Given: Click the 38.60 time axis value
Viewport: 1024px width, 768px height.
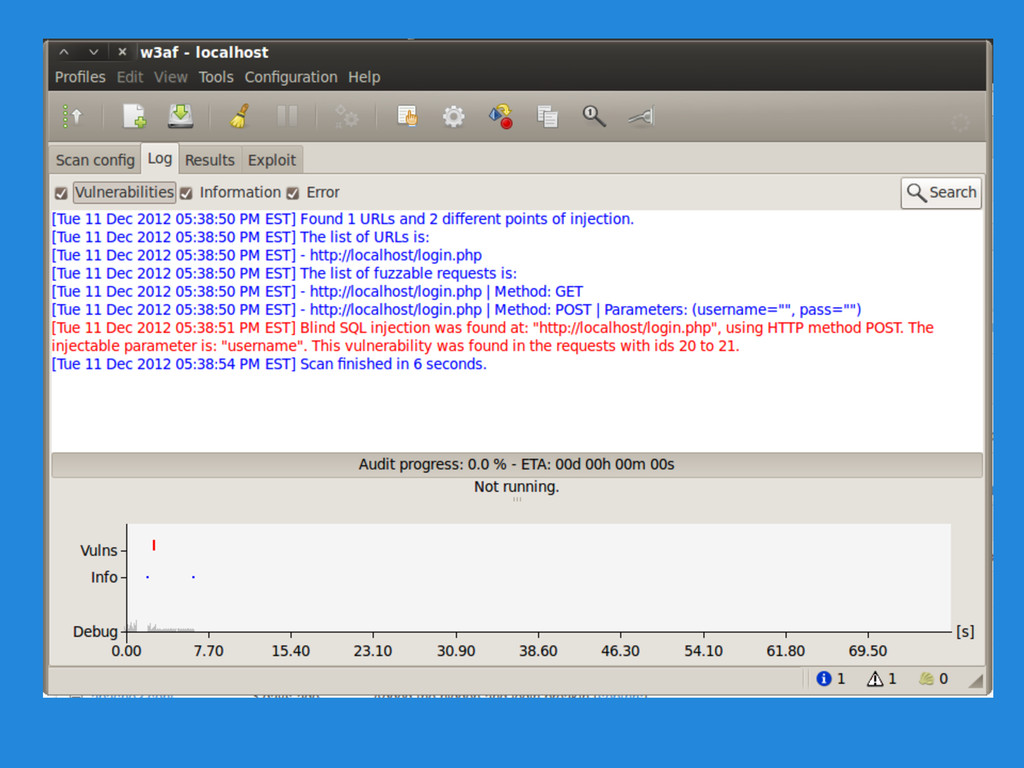Looking at the screenshot, I should (538, 651).
